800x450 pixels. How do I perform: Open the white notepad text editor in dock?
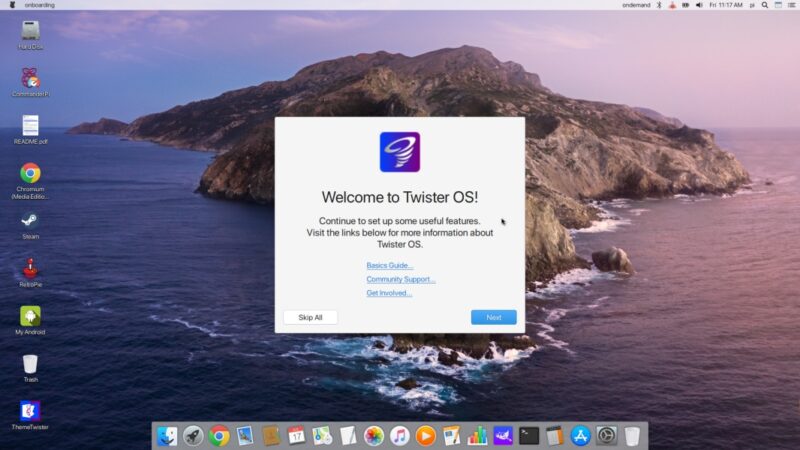point(348,436)
